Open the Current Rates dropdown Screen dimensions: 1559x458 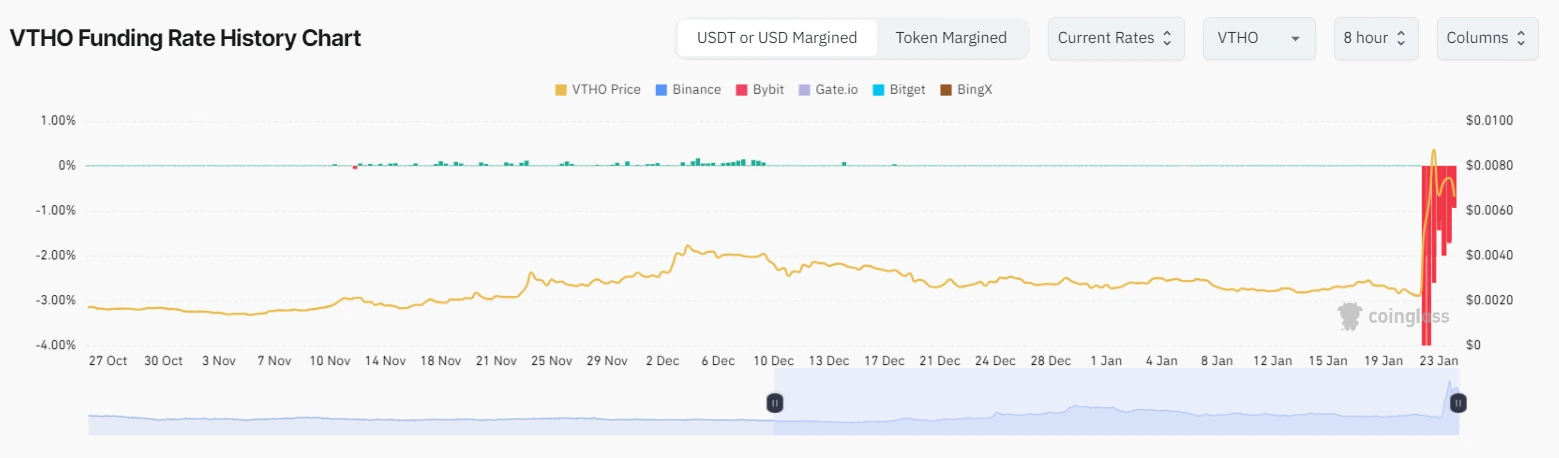[1116, 38]
